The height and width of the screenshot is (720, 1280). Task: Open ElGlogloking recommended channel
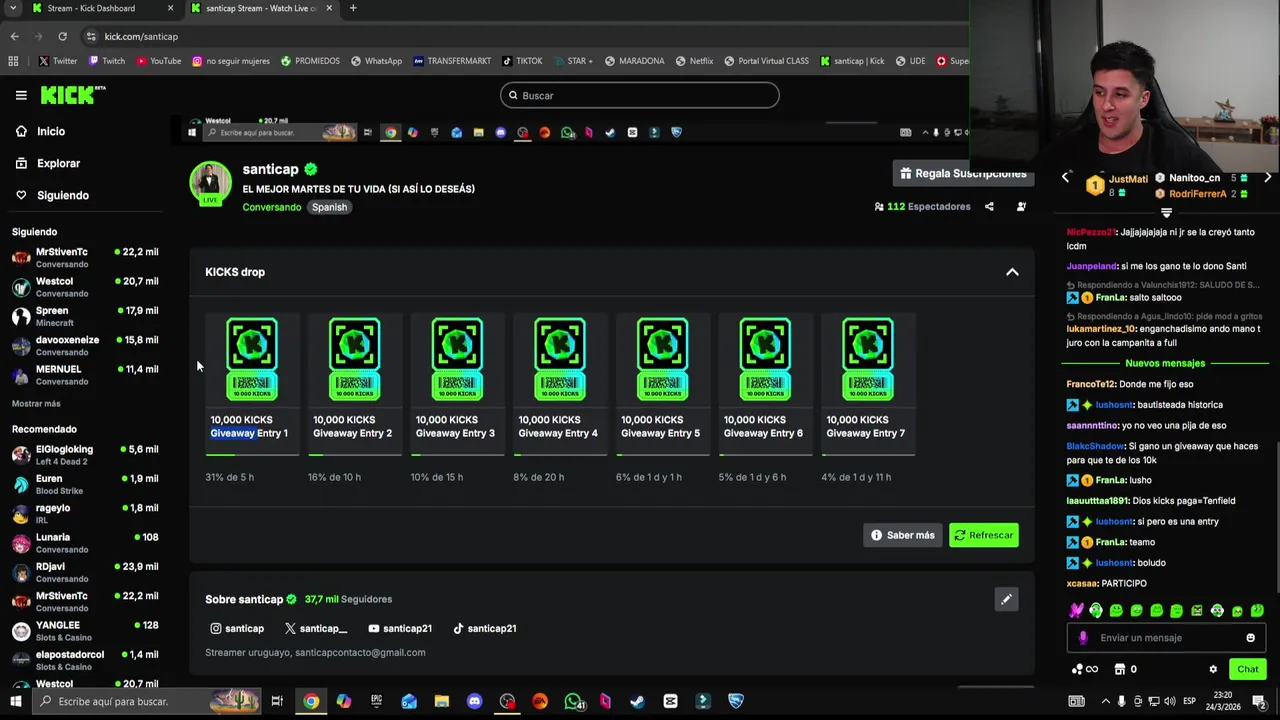tap(85, 455)
